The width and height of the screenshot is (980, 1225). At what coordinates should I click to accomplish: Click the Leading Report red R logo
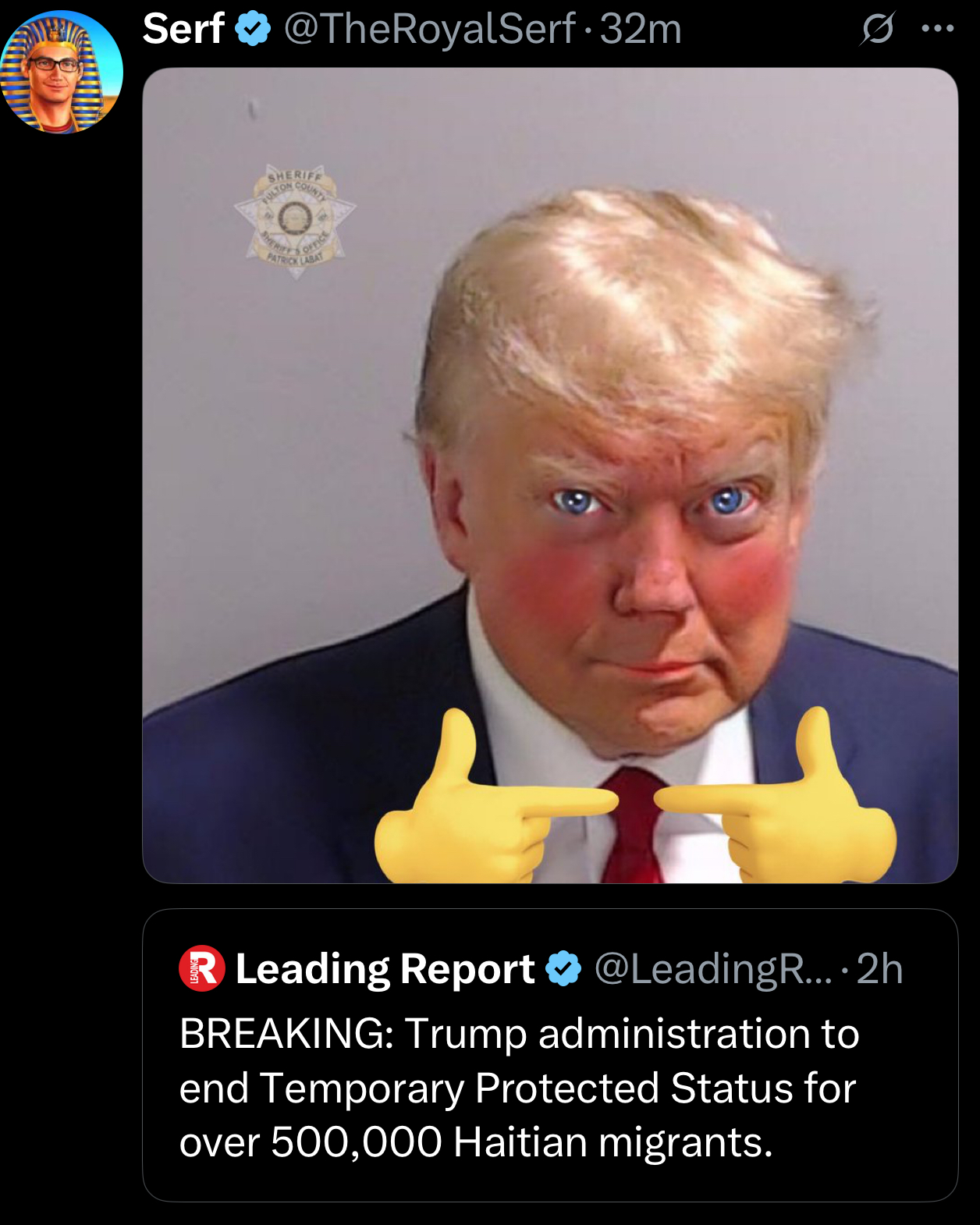pos(202,968)
